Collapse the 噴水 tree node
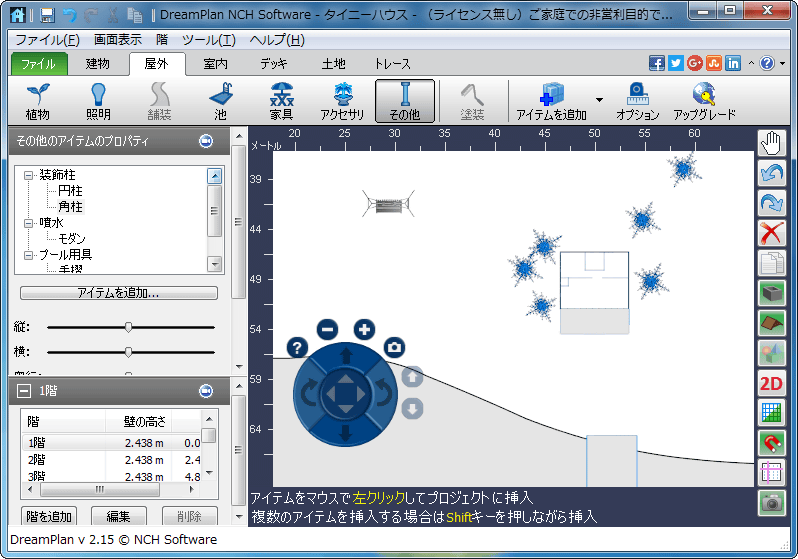 (28, 223)
